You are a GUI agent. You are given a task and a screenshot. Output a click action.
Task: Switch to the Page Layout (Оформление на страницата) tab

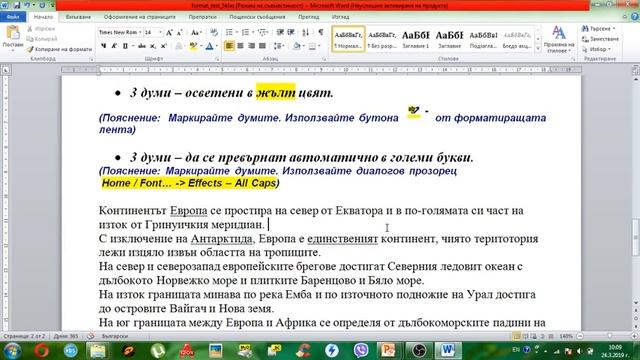pyautogui.click(x=140, y=17)
